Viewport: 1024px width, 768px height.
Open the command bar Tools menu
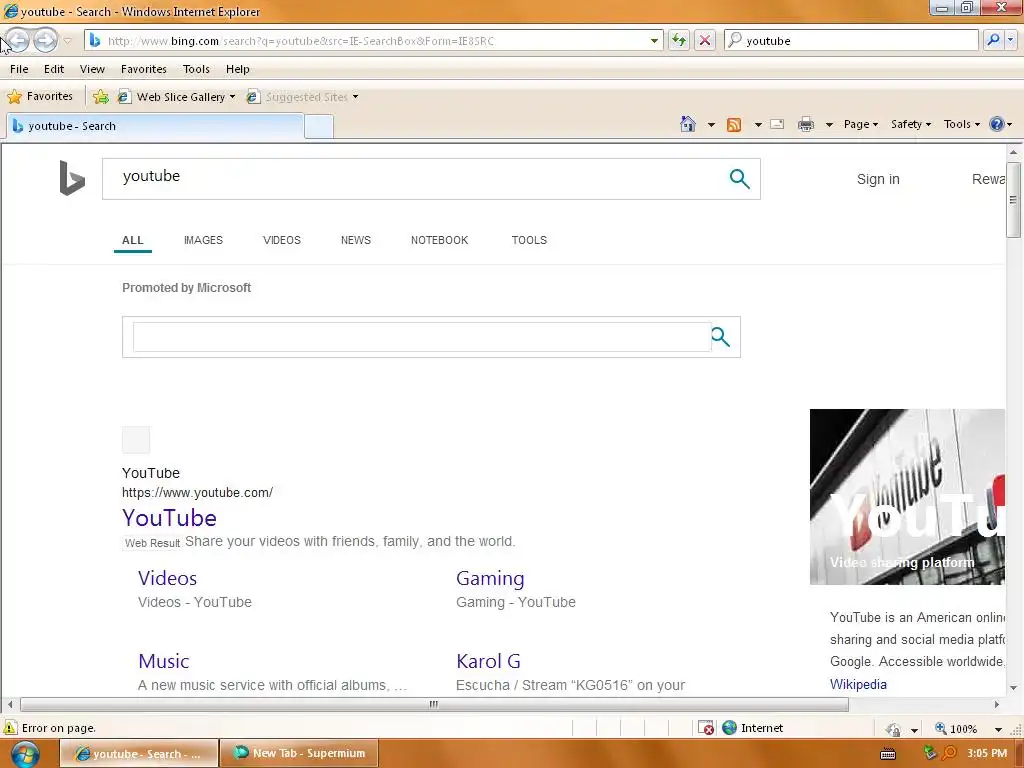click(x=961, y=124)
